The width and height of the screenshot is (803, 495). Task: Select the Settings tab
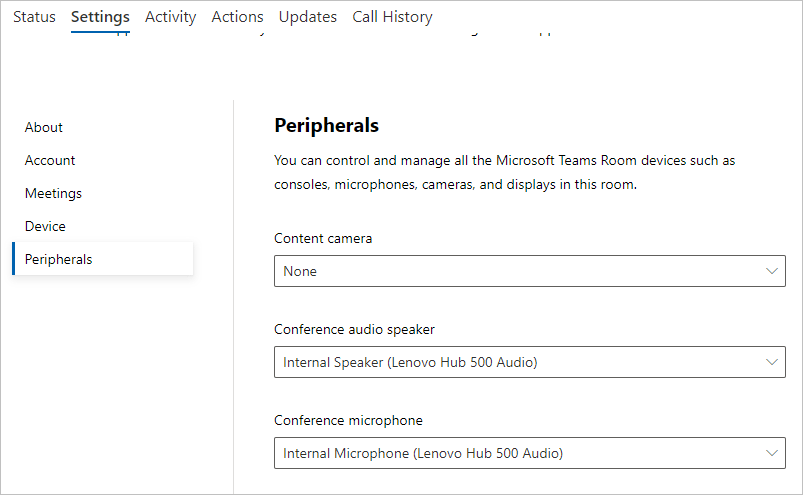click(x=100, y=17)
